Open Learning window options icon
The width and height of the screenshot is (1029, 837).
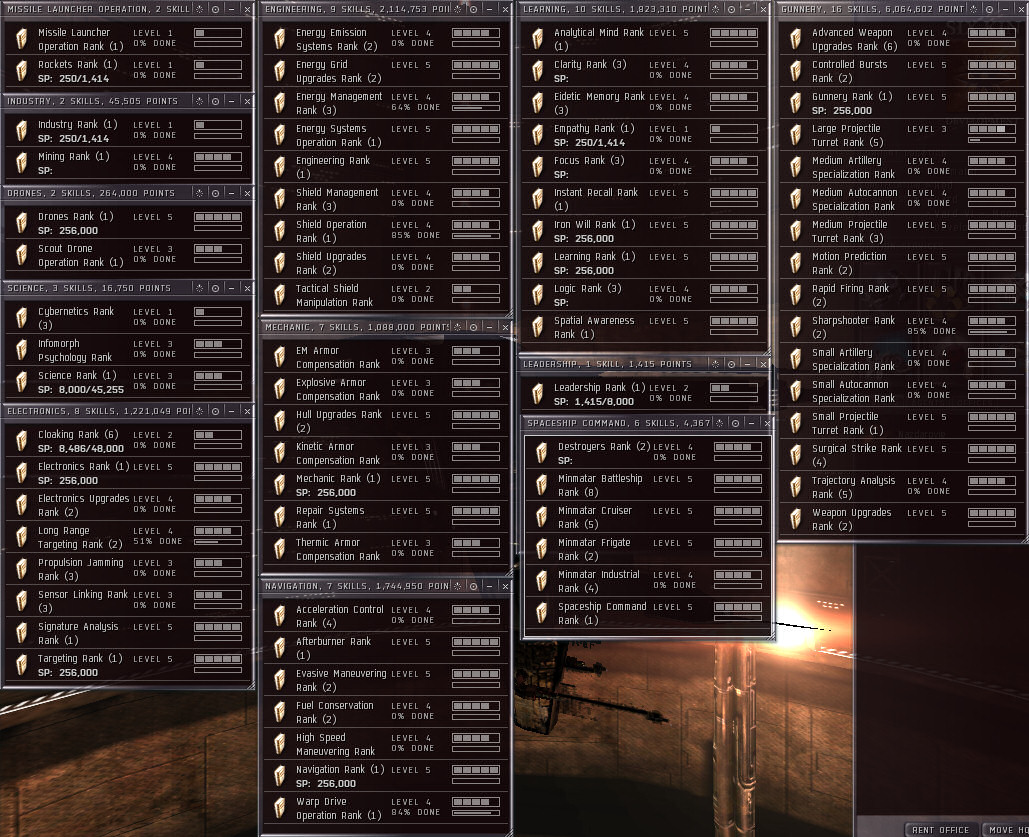(715, 9)
